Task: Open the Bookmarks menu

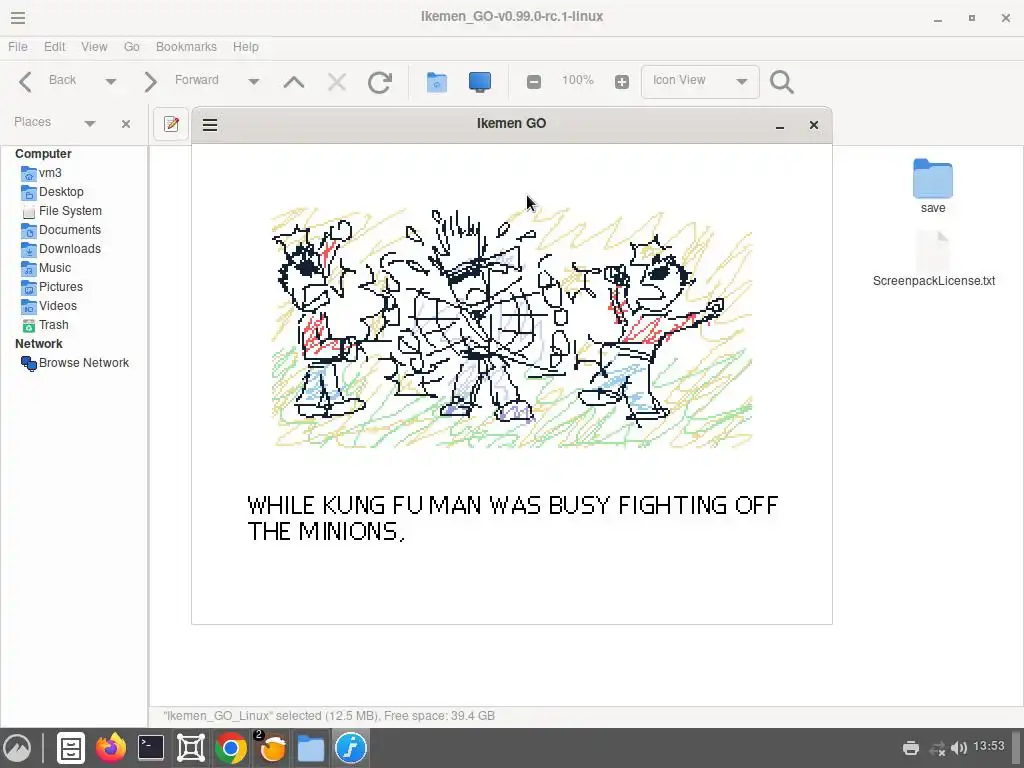Action: [x=186, y=47]
